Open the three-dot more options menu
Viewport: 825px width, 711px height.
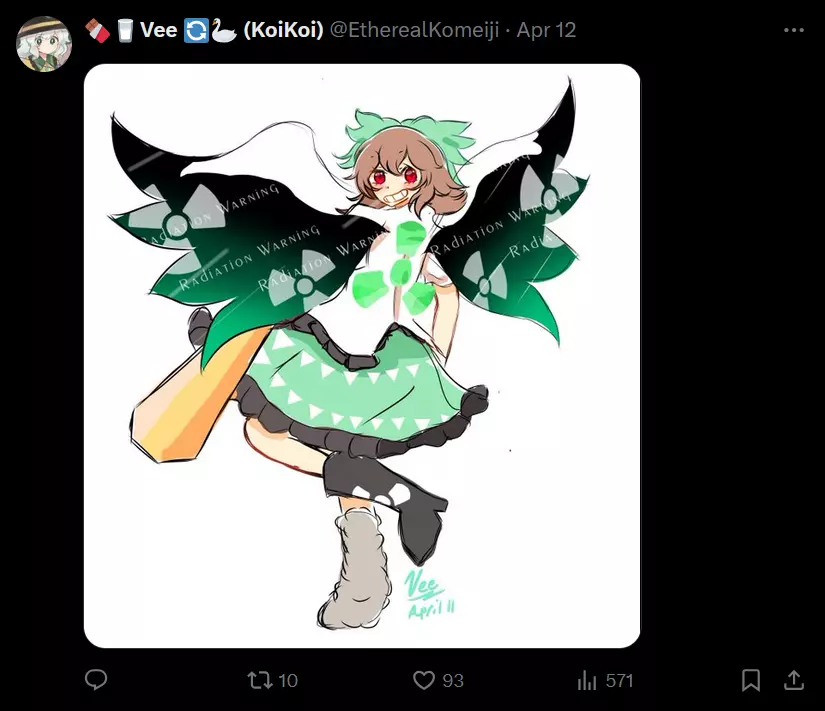(x=793, y=30)
